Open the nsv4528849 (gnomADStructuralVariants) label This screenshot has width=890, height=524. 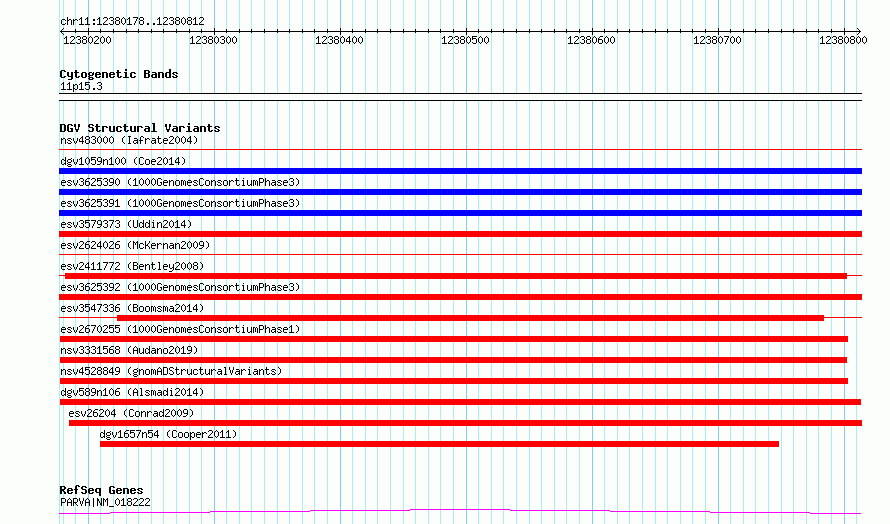(x=171, y=371)
